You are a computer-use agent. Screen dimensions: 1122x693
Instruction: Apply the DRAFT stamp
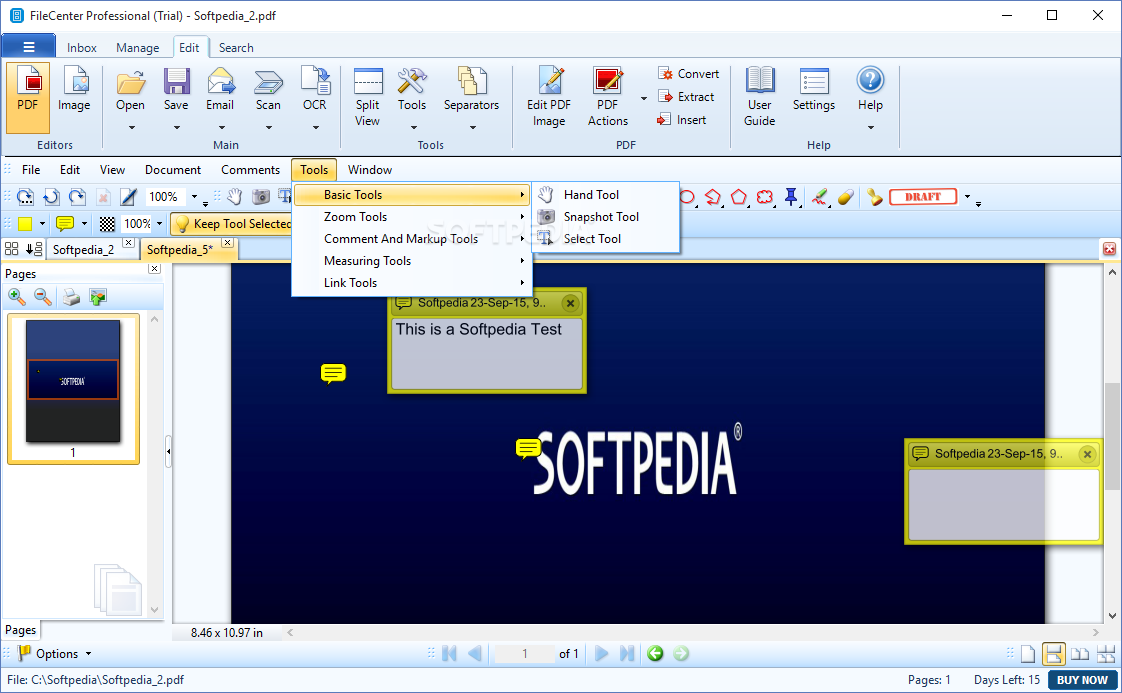point(923,197)
